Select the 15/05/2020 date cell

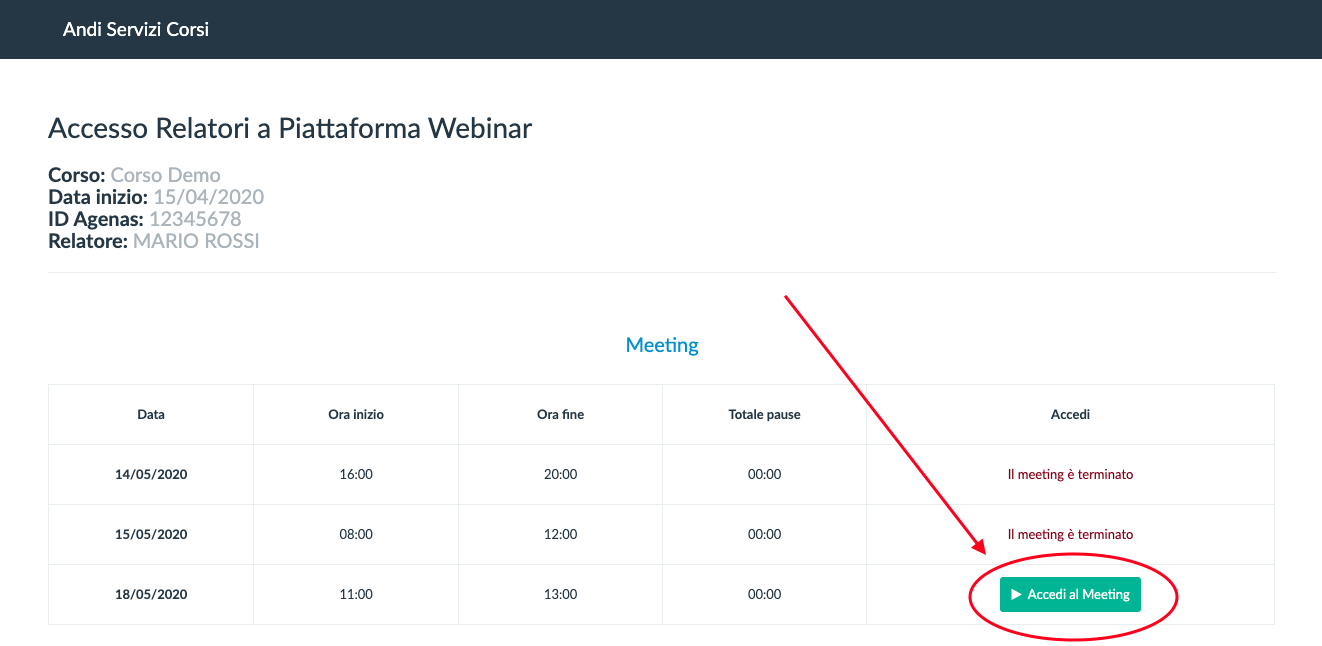pyautogui.click(x=151, y=534)
